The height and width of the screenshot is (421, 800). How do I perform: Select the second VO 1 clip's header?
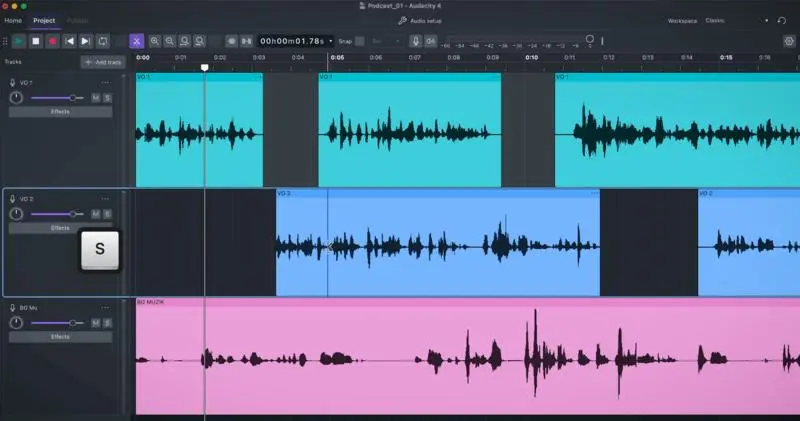(410, 77)
